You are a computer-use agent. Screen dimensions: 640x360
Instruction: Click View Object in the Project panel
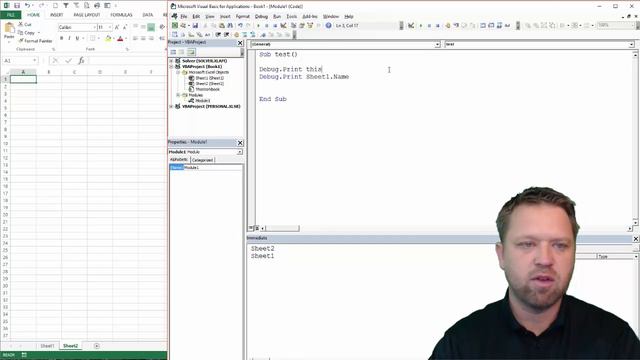point(182,52)
